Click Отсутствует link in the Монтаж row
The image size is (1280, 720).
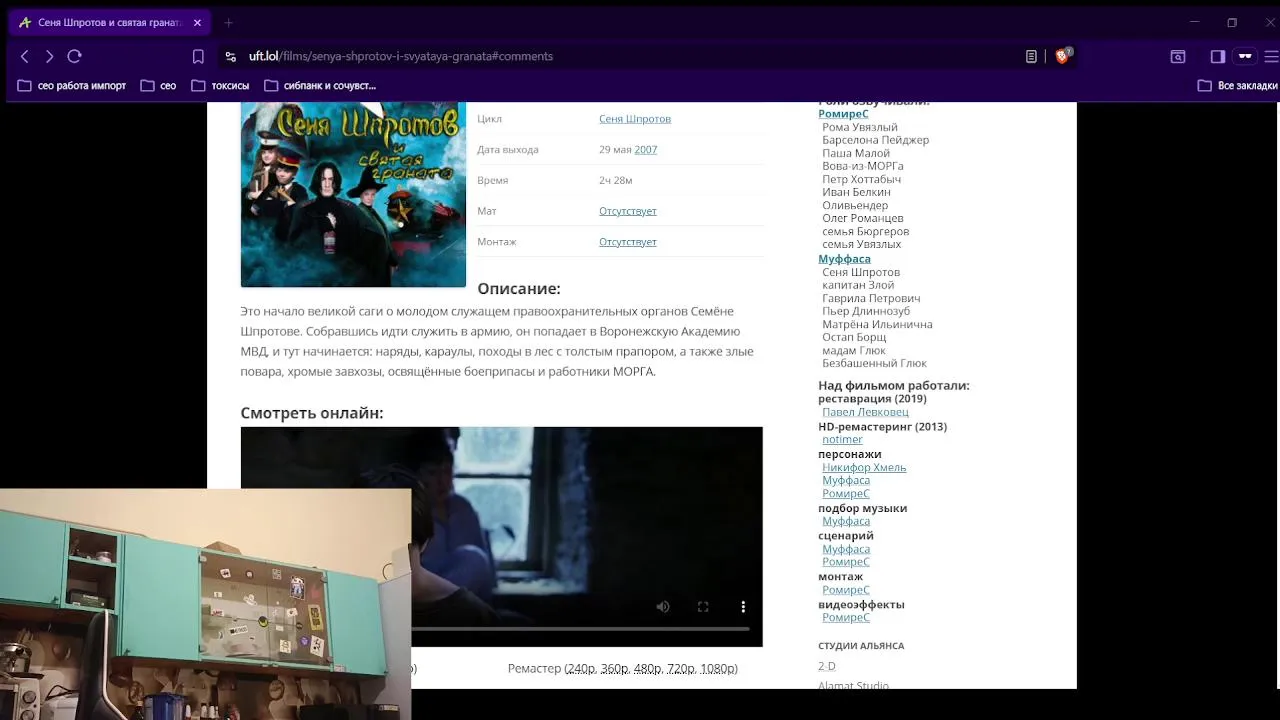pyautogui.click(x=628, y=242)
